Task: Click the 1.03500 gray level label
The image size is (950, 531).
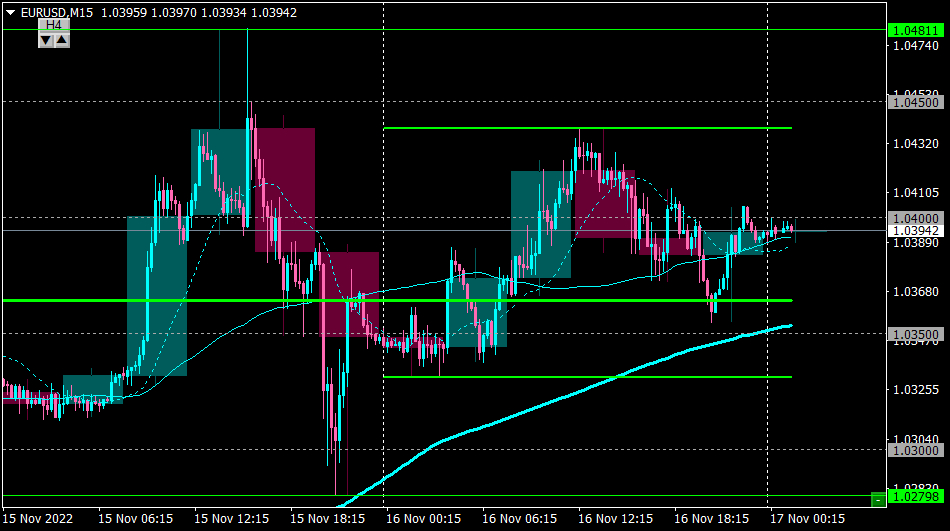Action: 915,335
